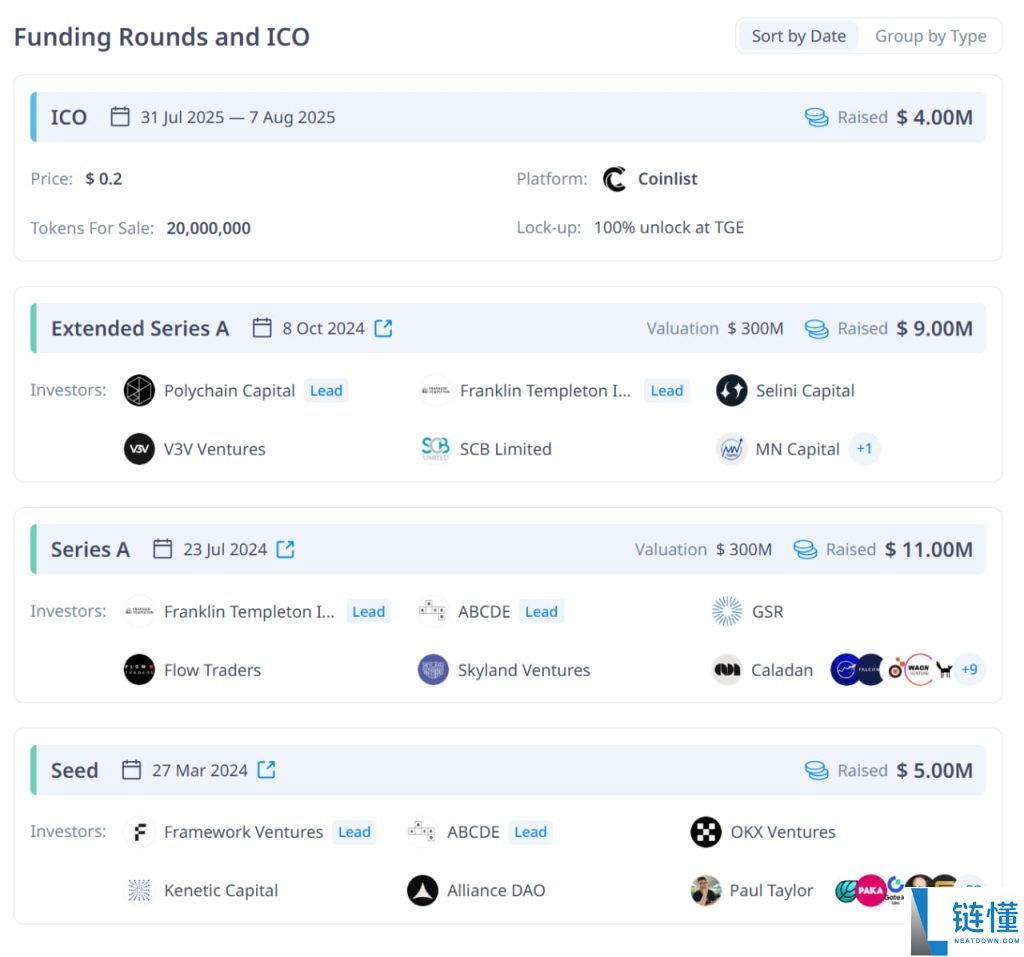Expand the +9 more Series A investors
This screenshot has height=957, width=1024.
pos(969,670)
